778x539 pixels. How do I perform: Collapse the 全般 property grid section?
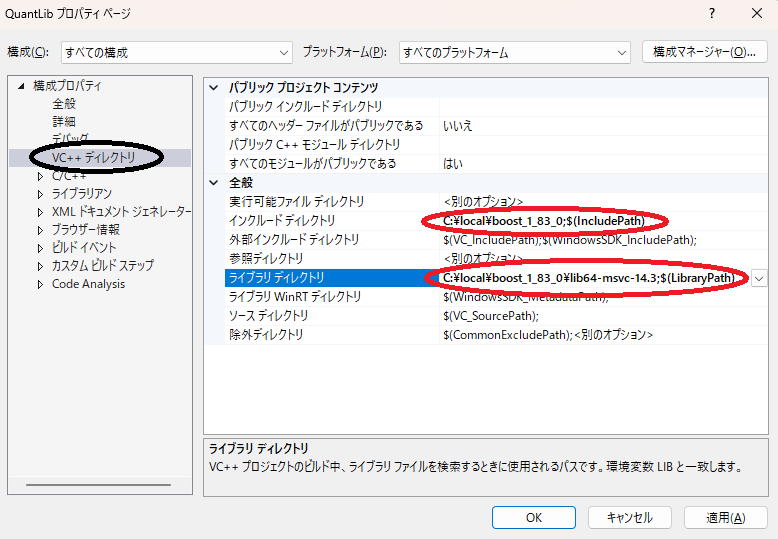tap(214, 183)
